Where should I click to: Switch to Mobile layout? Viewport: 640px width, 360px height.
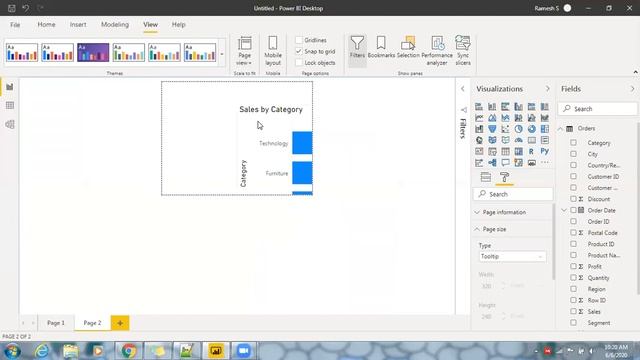(273, 51)
